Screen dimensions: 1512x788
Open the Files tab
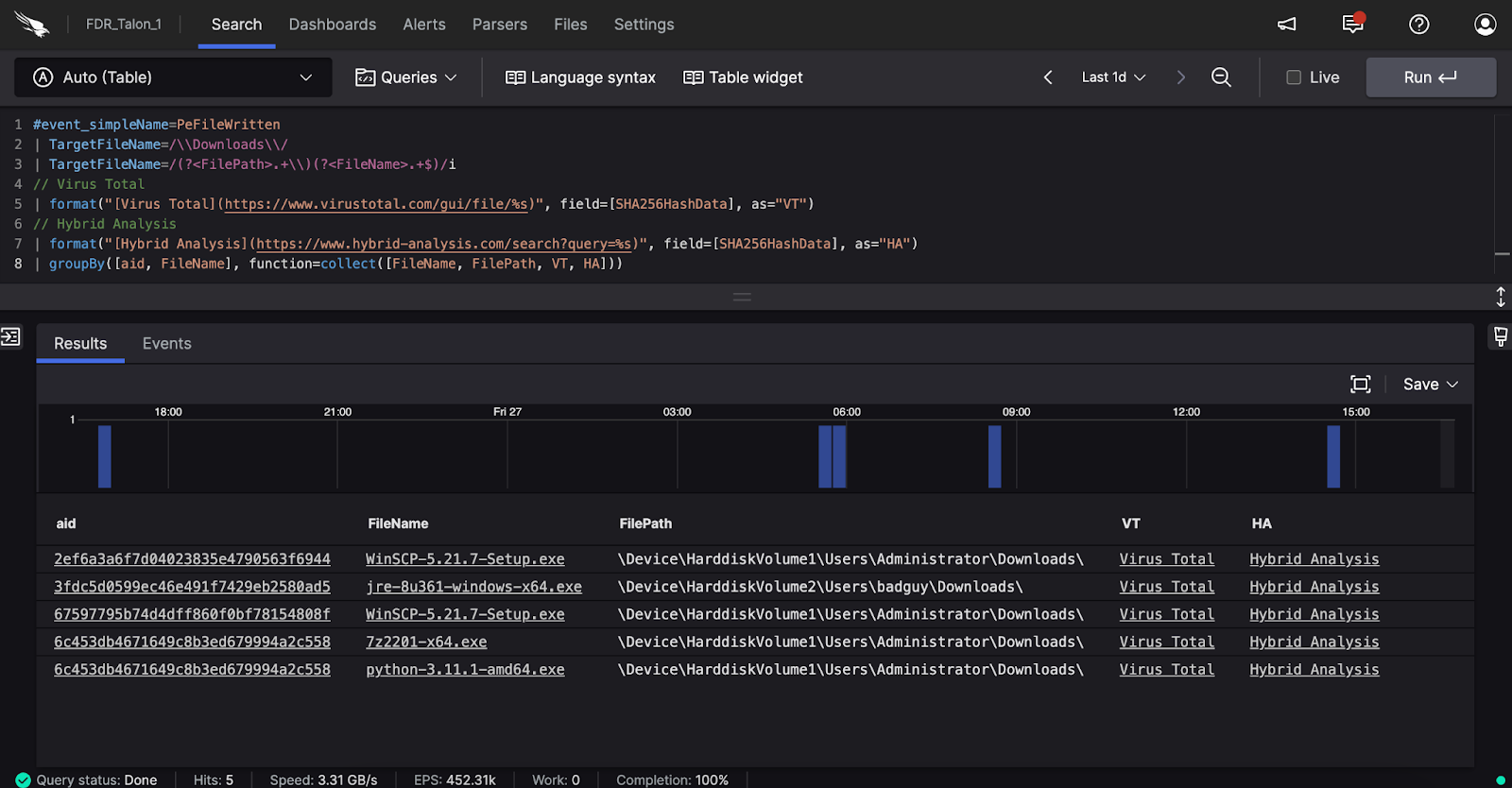point(571,25)
